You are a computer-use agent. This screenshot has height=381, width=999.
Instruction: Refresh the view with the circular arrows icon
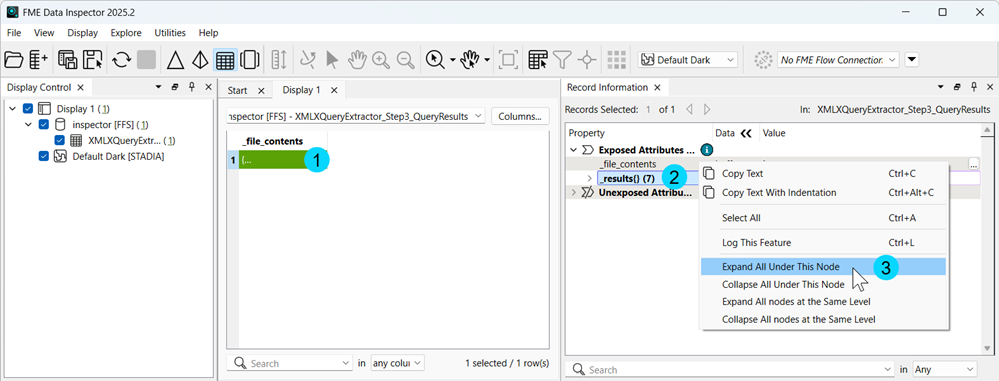[121, 60]
